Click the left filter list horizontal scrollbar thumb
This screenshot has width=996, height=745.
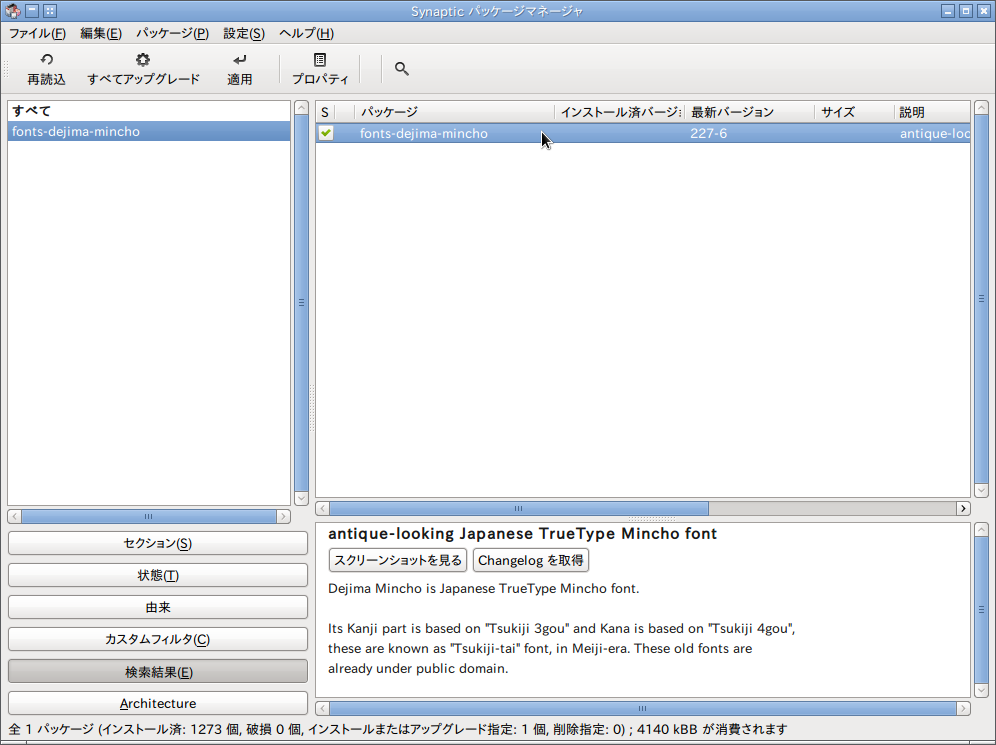149,516
